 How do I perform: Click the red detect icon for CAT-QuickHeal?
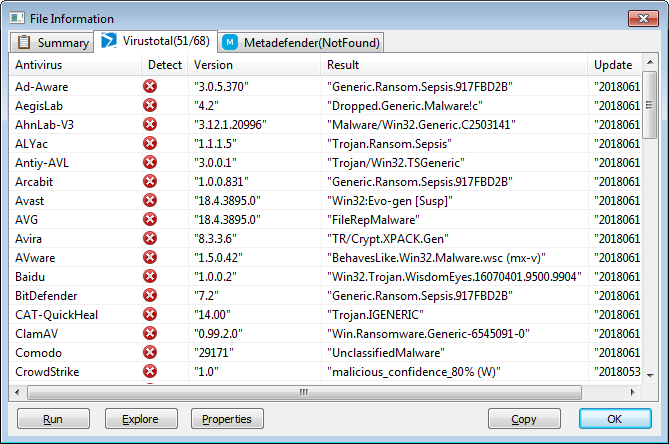pyautogui.click(x=150, y=314)
